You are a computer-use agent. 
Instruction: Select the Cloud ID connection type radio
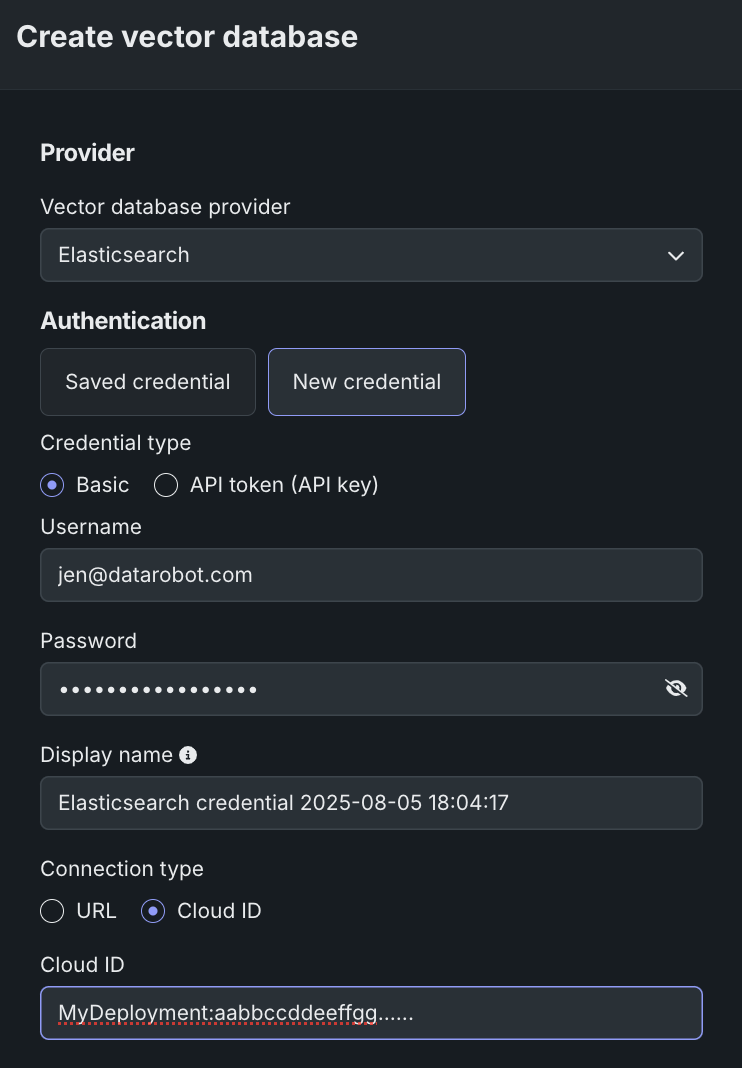(x=153, y=911)
